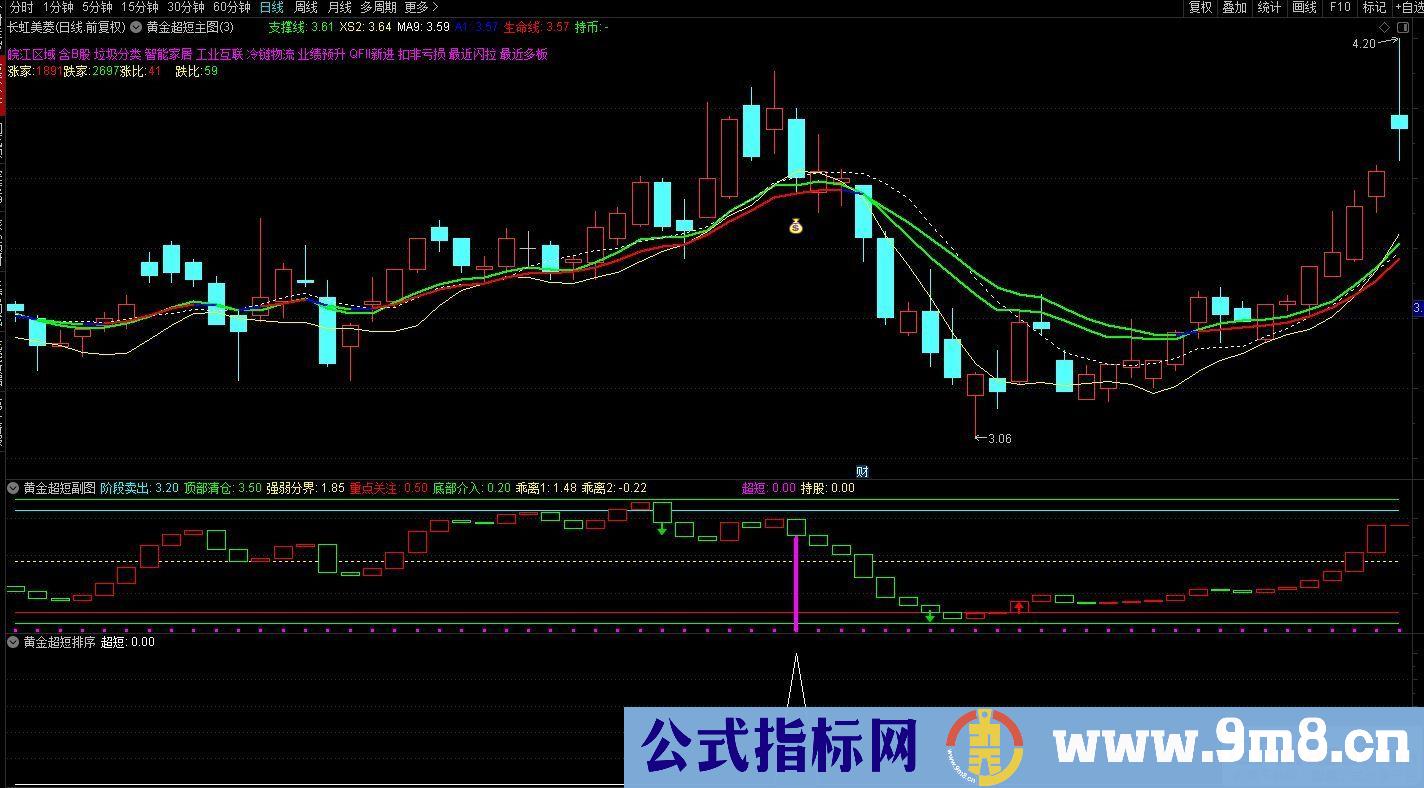Open main chart indicator dropdown arrow

136,27
